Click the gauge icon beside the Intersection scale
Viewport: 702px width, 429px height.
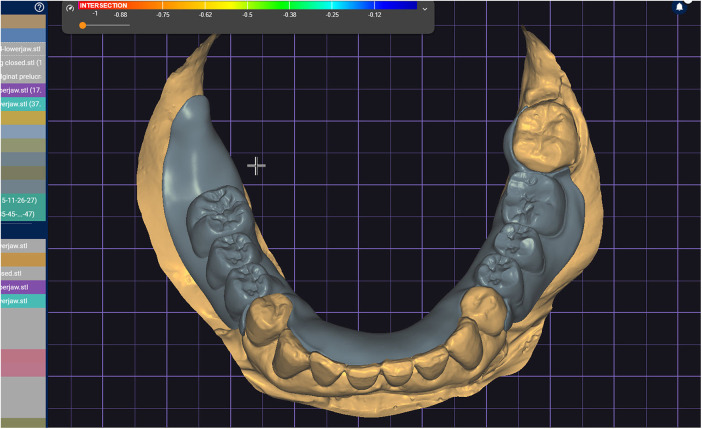coord(70,8)
